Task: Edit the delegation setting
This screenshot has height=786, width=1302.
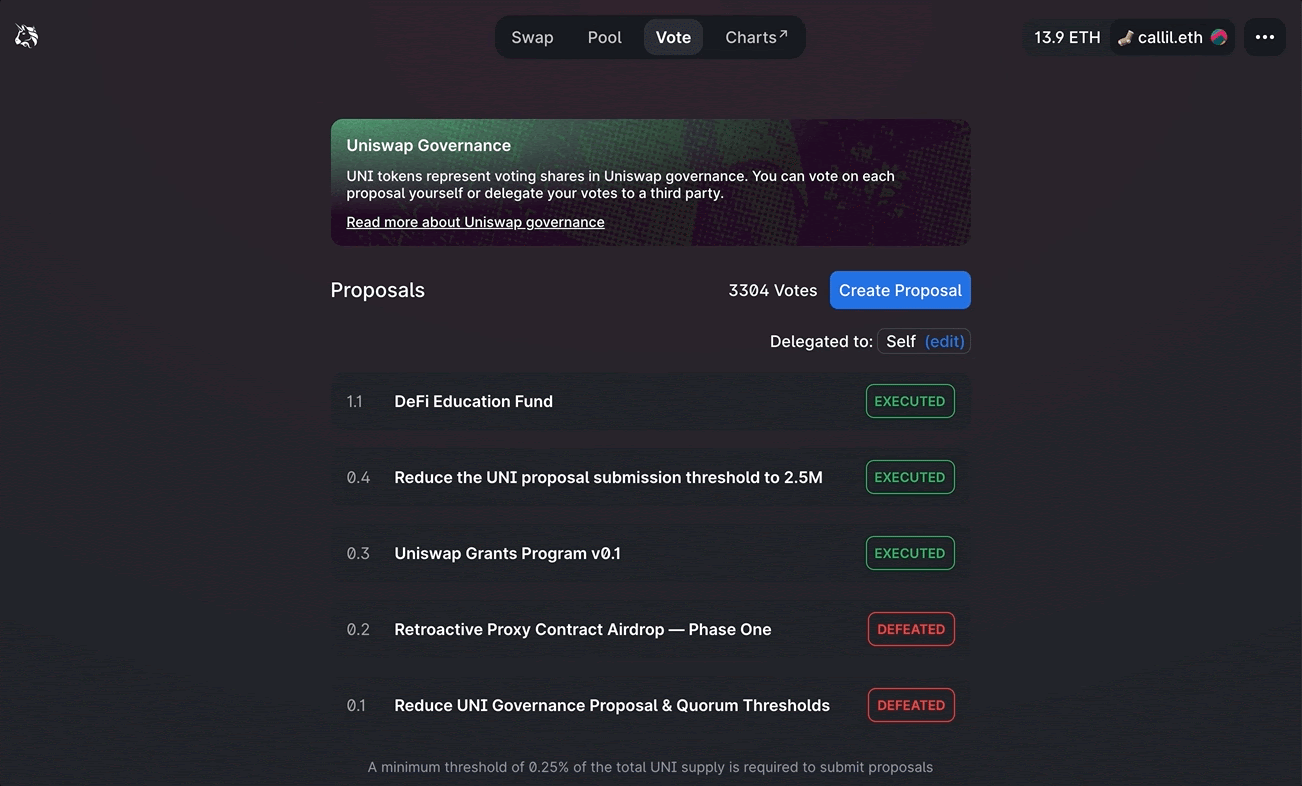Action: point(944,341)
